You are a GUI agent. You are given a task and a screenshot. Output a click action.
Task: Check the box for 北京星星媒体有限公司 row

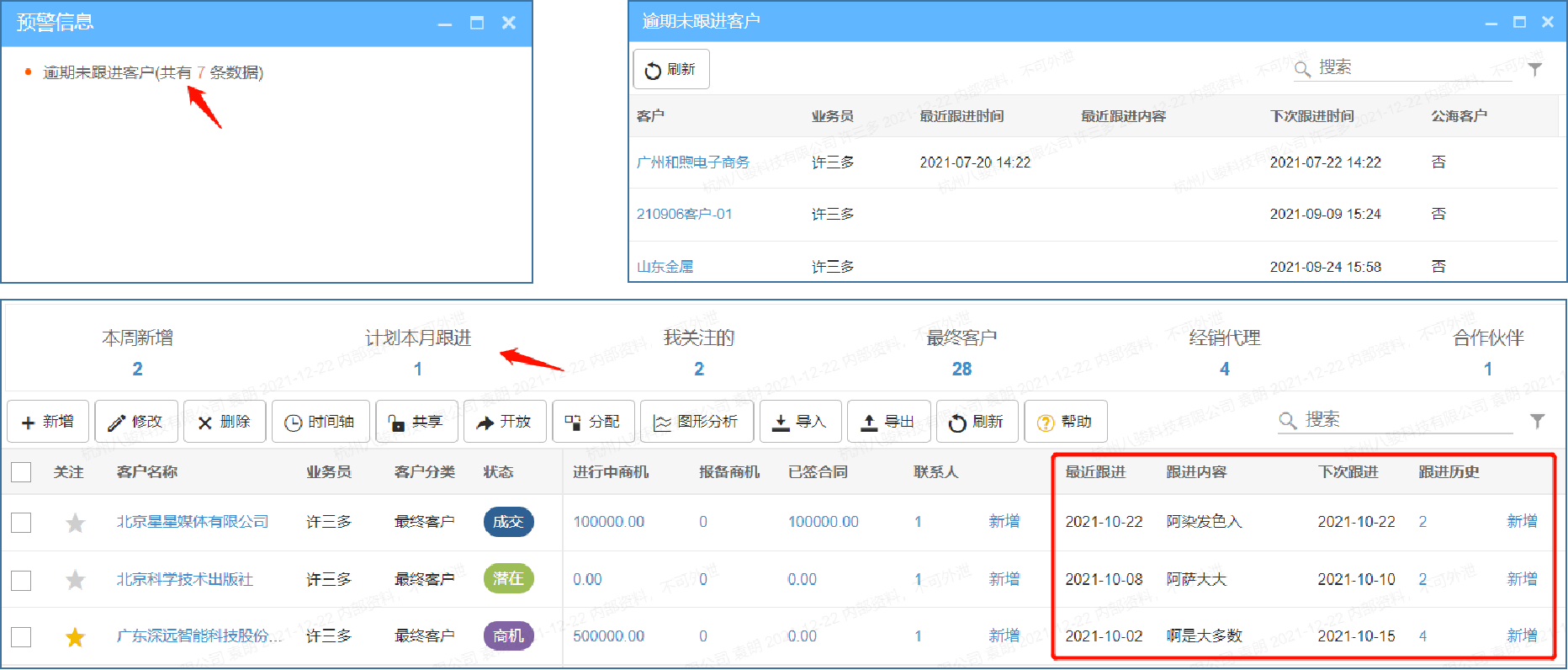coord(21,523)
